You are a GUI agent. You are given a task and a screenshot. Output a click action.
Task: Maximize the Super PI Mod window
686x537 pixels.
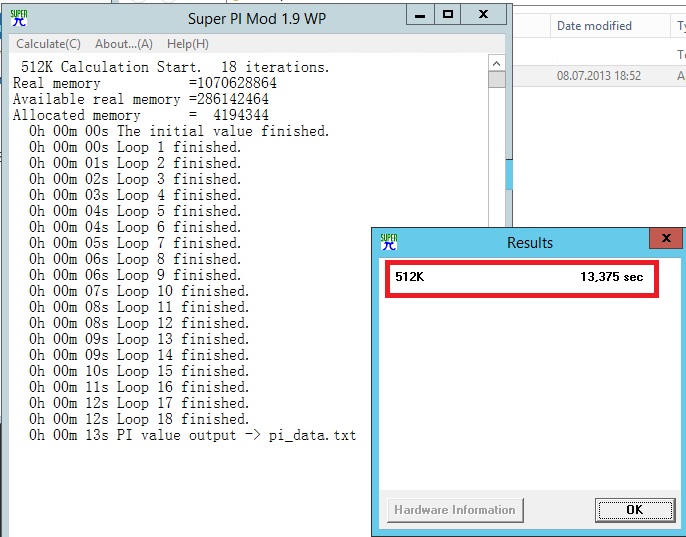tap(448, 15)
